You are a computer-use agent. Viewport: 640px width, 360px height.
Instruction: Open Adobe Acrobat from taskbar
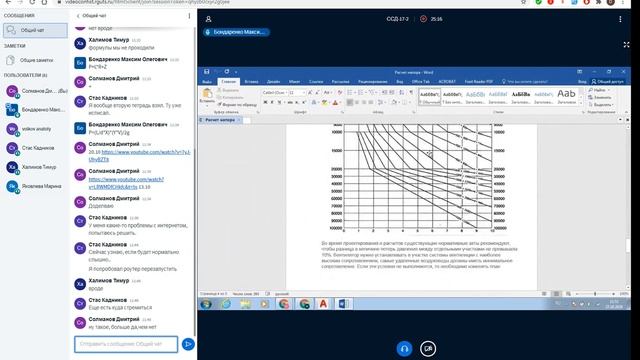tap(323, 304)
